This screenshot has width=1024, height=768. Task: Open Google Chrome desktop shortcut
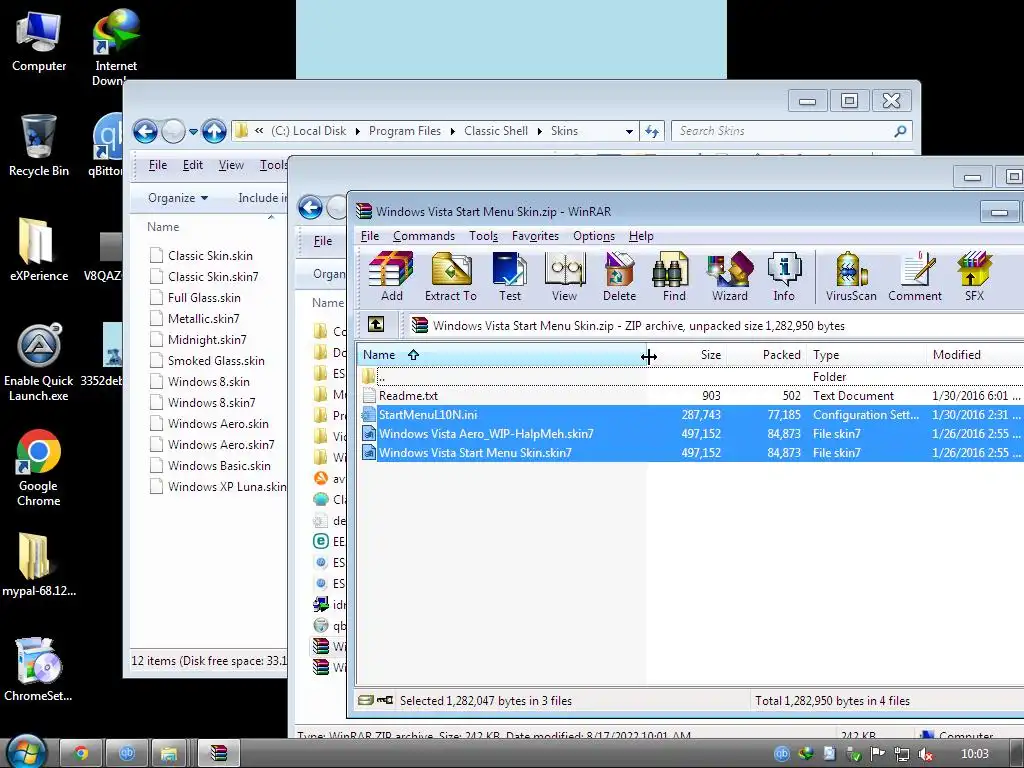click(x=39, y=468)
